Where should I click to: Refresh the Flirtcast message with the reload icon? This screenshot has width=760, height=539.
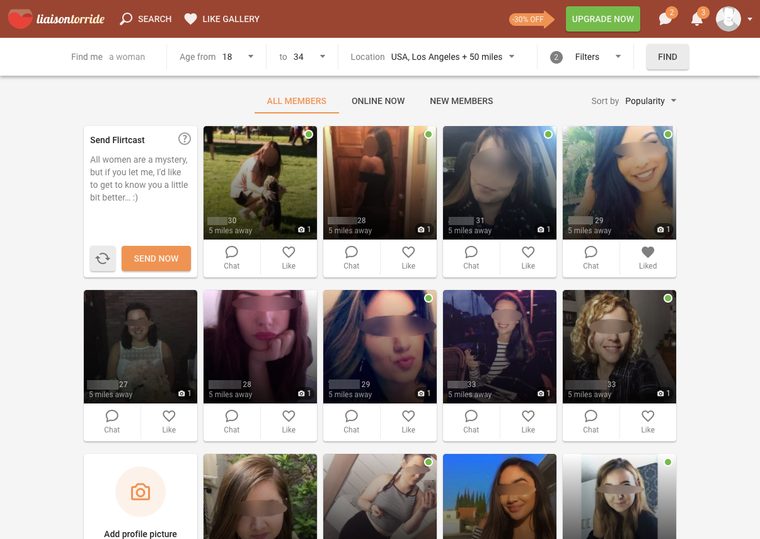pyautogui.click(x=103, y=258)
